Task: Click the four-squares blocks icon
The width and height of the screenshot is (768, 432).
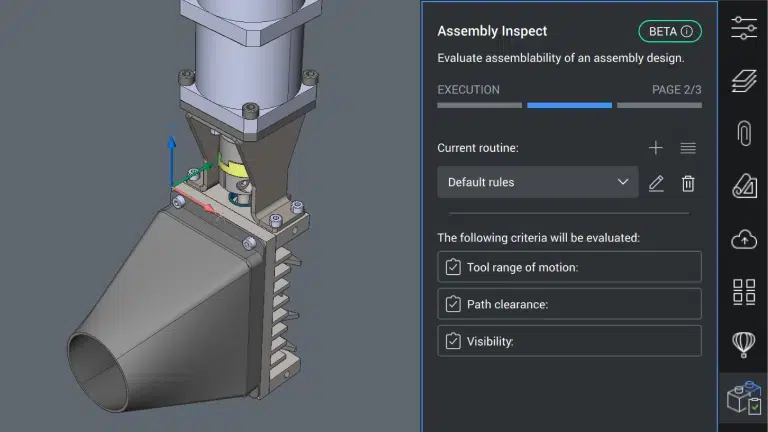Action: point(744,292)
